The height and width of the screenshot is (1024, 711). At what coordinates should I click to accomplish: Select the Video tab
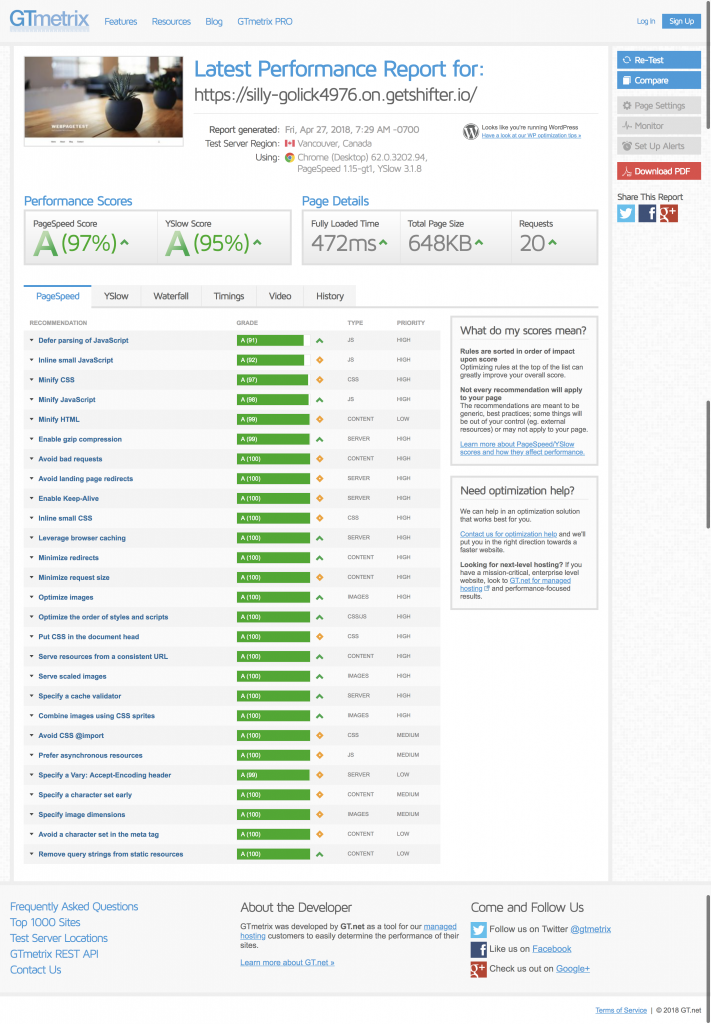pos(280,296)
